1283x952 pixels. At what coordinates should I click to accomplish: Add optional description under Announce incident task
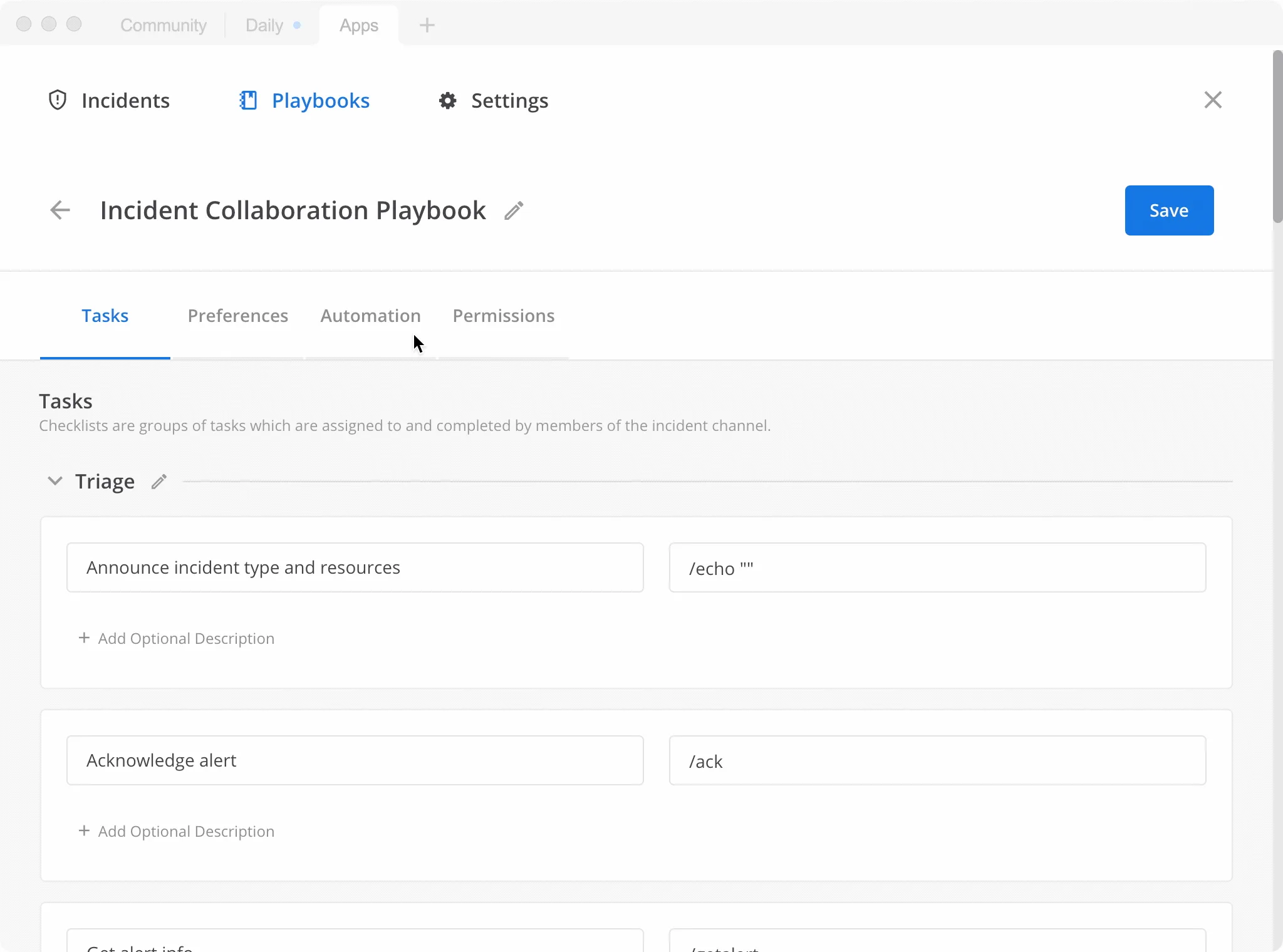click(177, 638)
